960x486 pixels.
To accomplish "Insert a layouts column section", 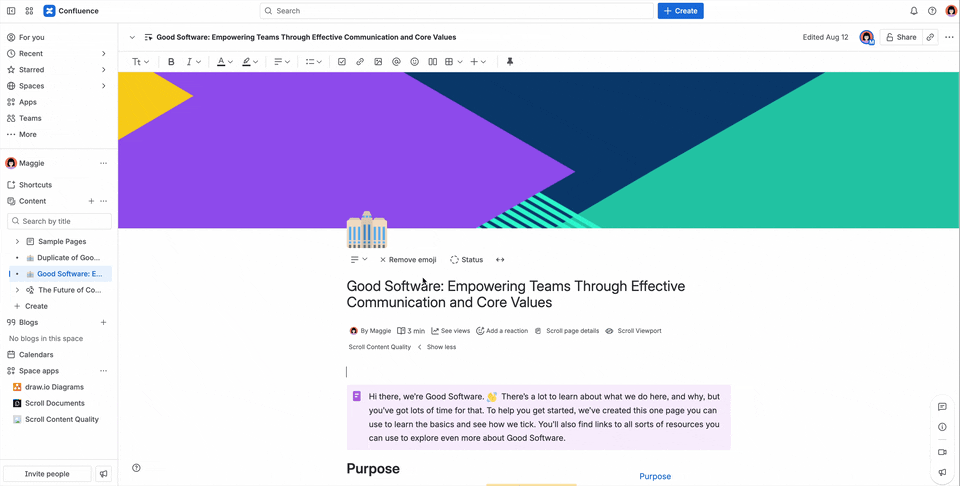I will click(x=432, y=62).
